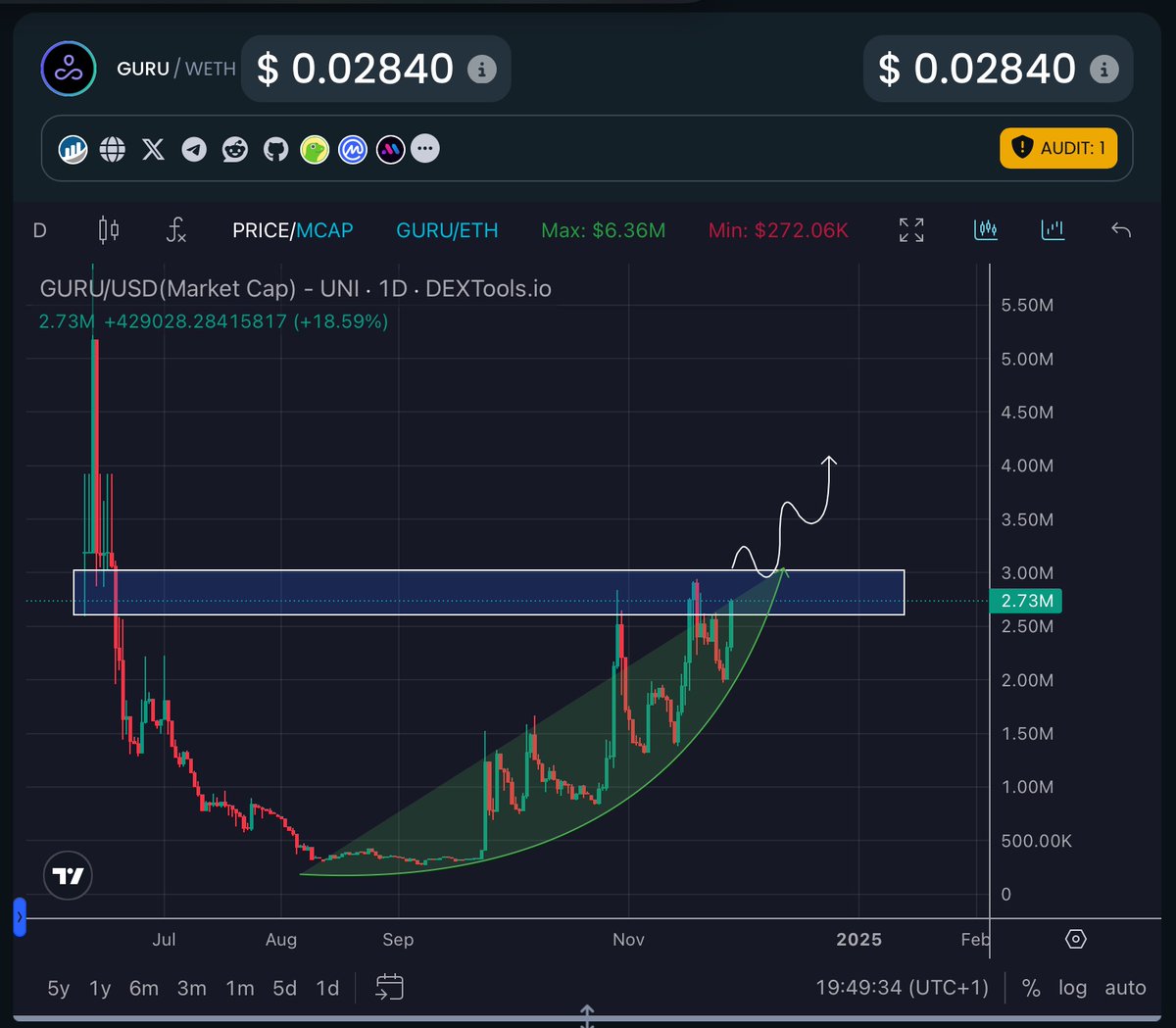Viewport: 1176px width, 1028px height.
Task: Open the CoinGecko listing icon
Action: (x=315, y=149)
